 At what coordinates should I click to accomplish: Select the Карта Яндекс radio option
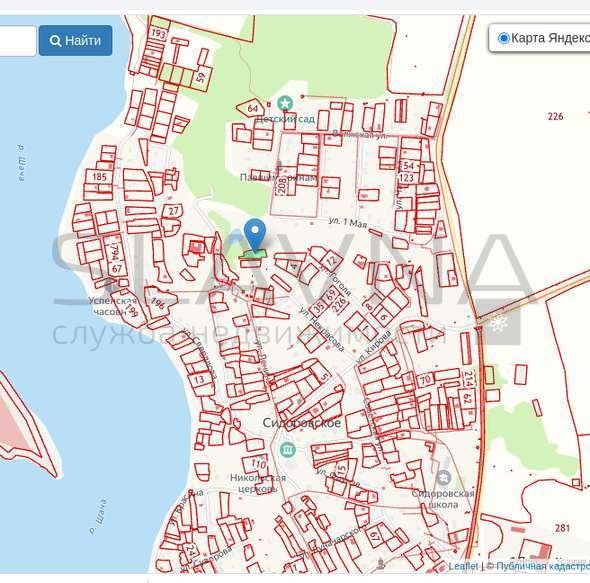503,38
